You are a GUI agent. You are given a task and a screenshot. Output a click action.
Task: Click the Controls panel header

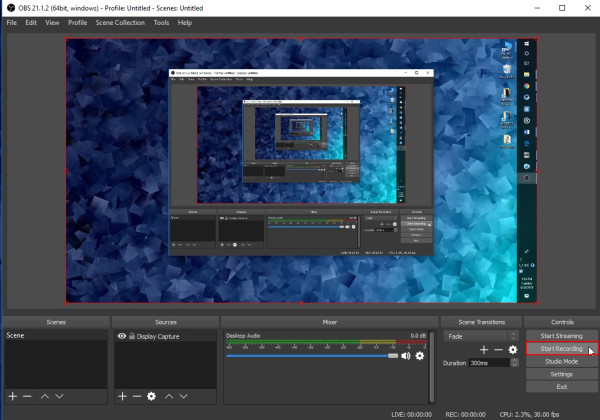(x=562, y=322)
